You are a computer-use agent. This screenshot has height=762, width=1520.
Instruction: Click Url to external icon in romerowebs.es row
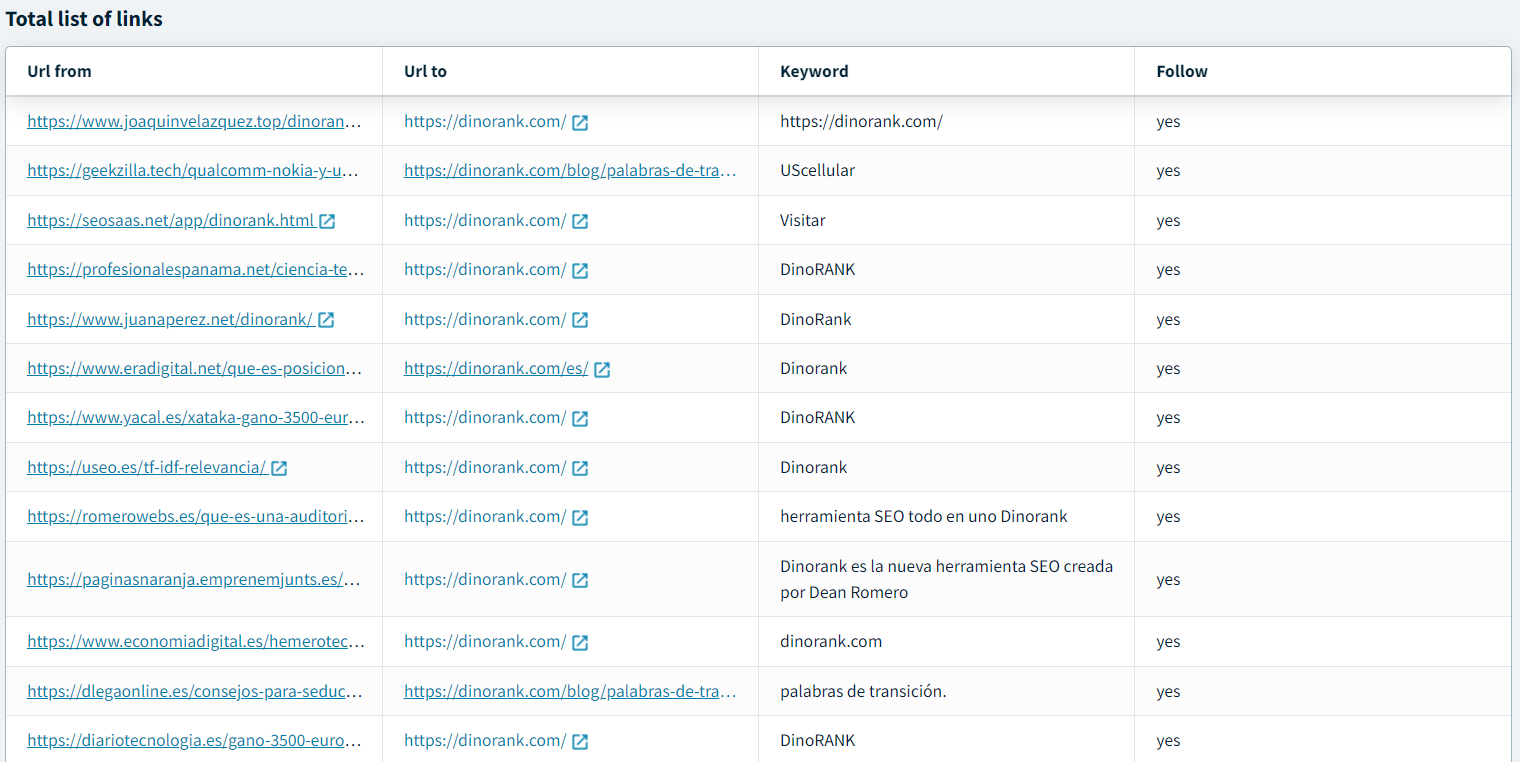pyautogui.click(x=580, y=517)
